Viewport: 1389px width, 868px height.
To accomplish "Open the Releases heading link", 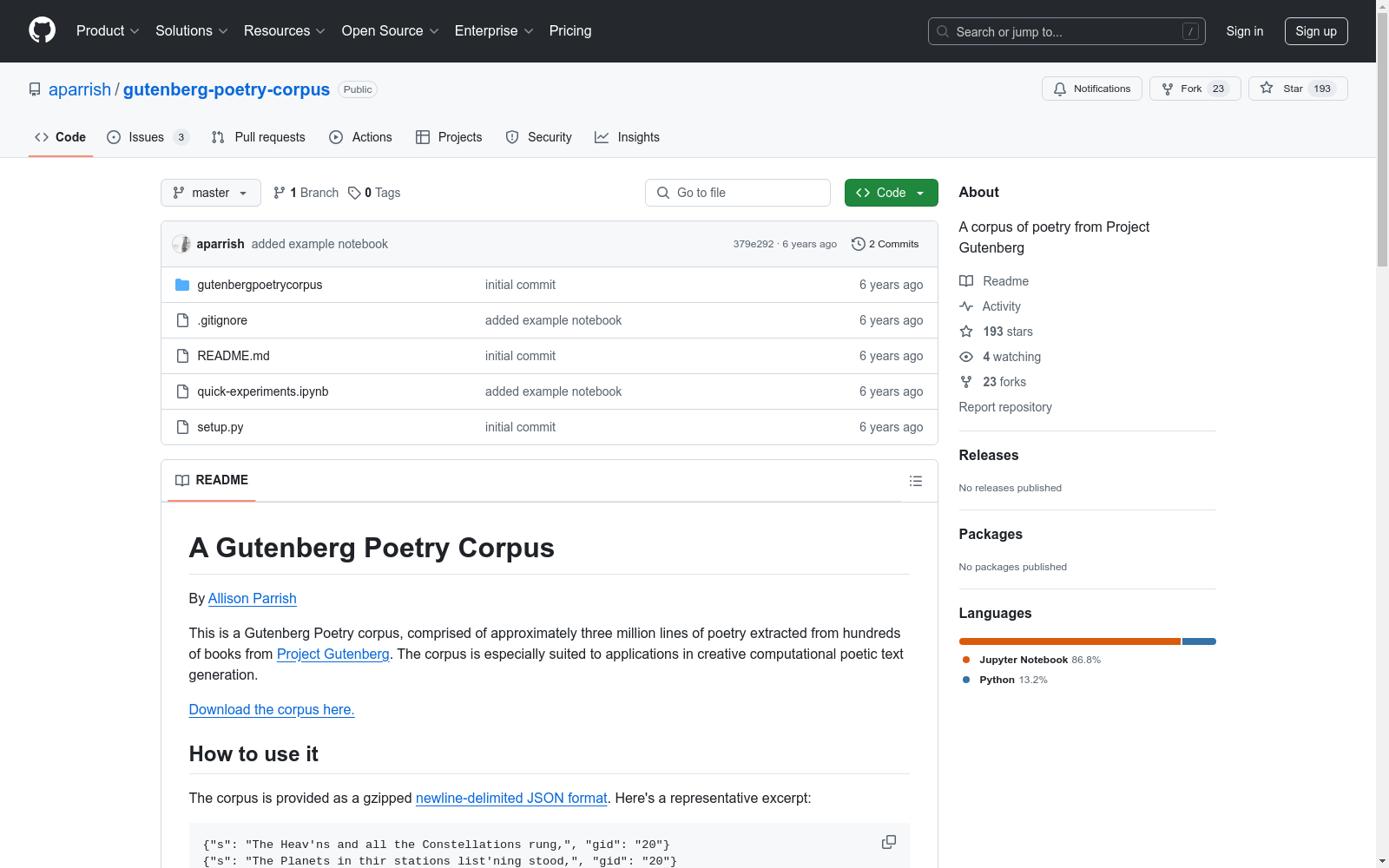I will (x=989, y=455).
